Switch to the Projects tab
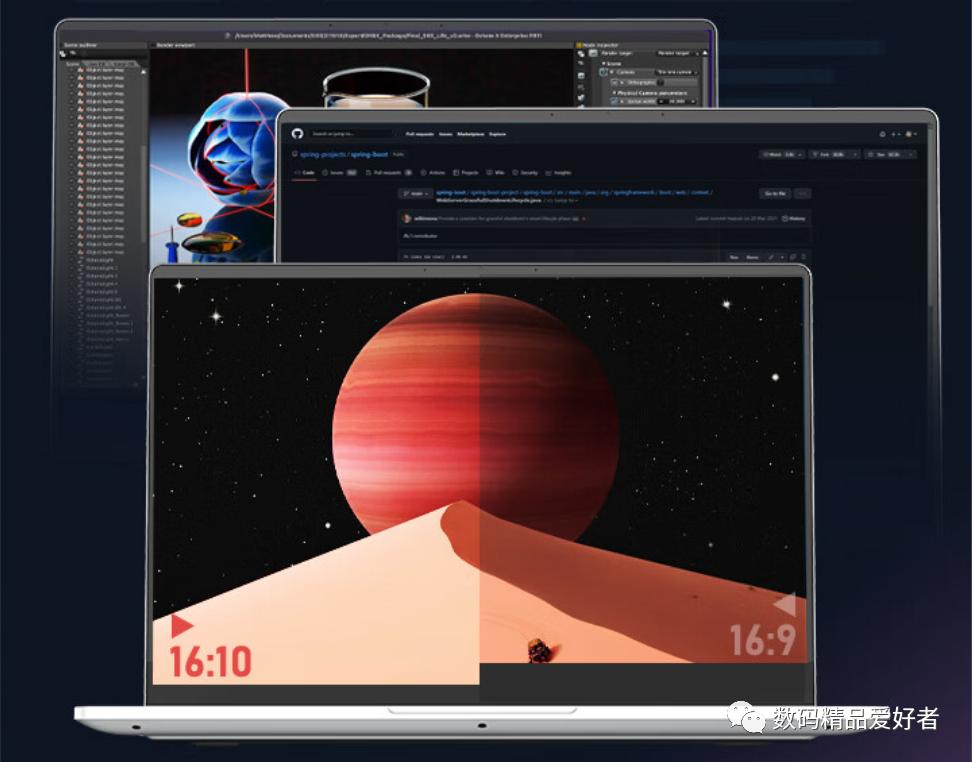 [466, 173]
